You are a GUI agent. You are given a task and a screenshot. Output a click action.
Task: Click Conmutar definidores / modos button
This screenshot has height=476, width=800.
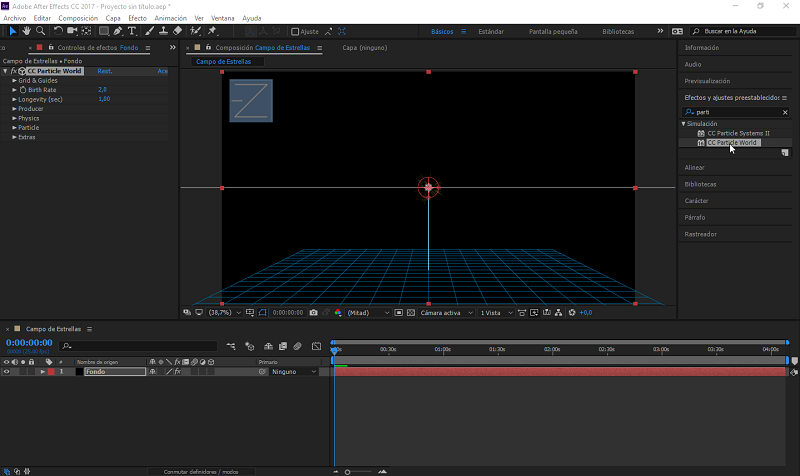point(201,472)
